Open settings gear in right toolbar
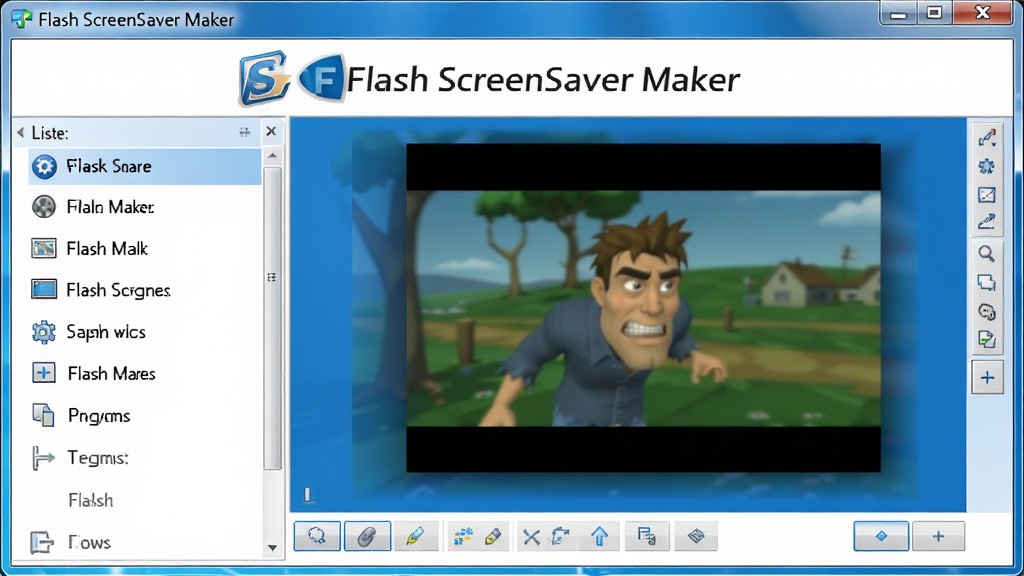The width and height of the screenshot is (1024, 576). click(x=987, y=166)
